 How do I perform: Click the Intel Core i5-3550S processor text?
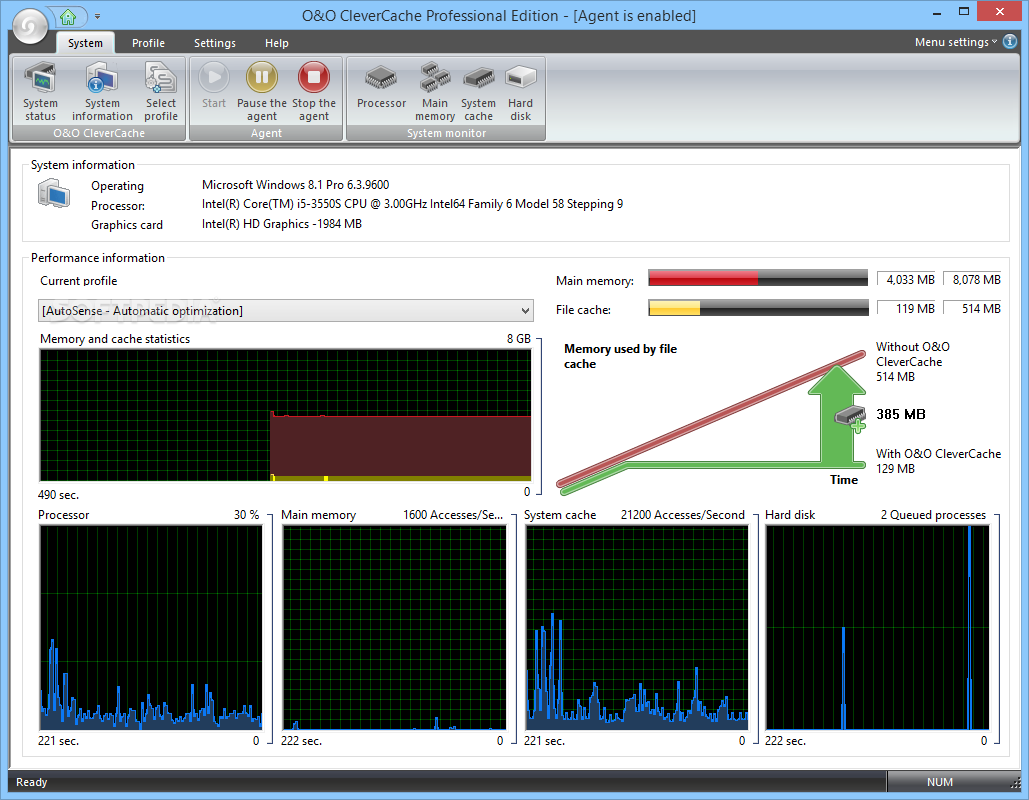coord(412,204)
